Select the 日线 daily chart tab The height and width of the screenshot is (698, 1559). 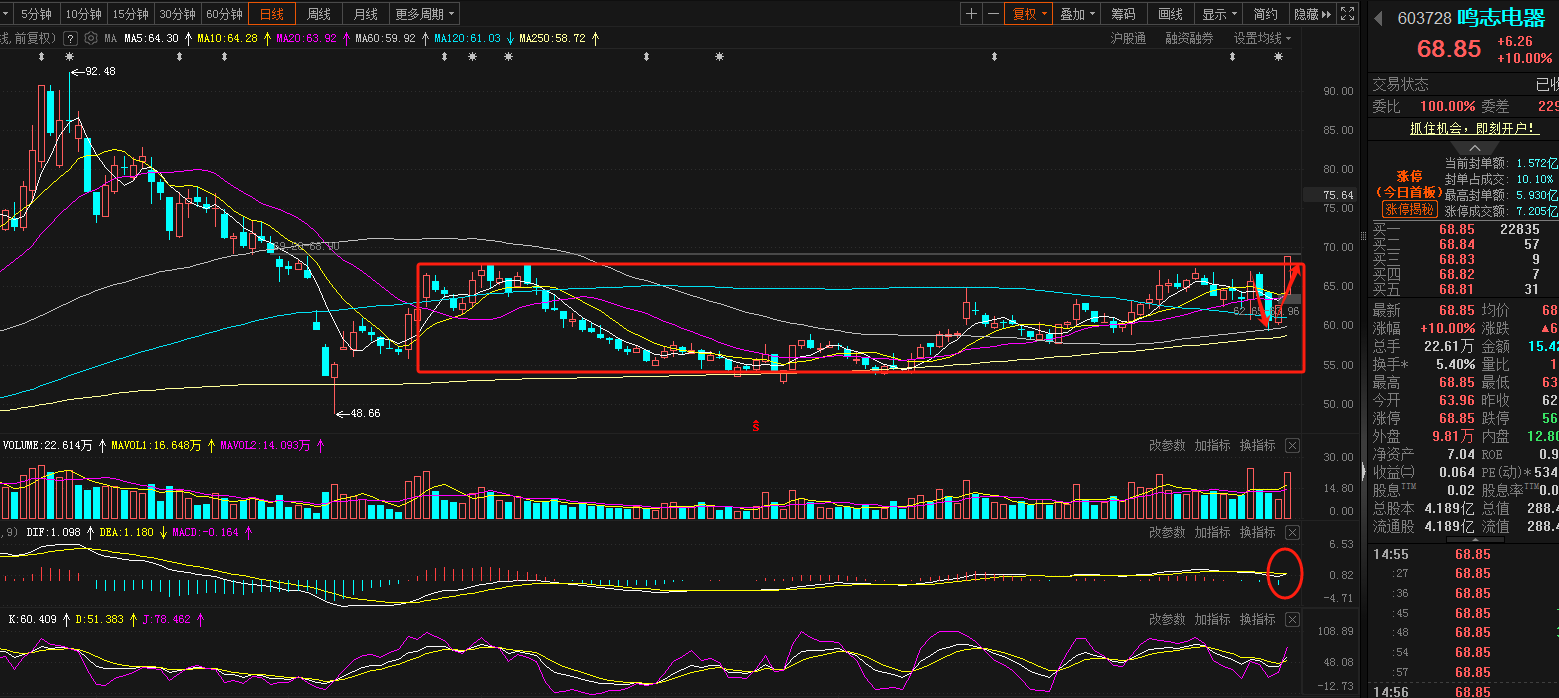[271, 14]
